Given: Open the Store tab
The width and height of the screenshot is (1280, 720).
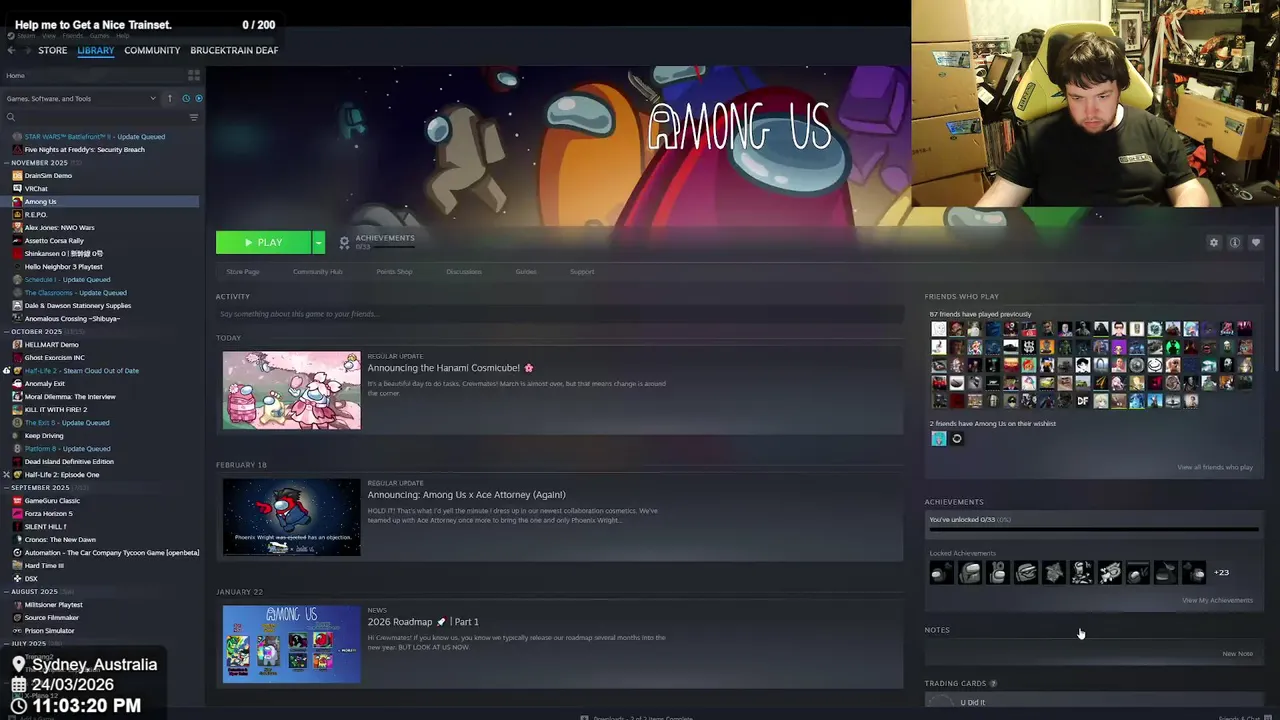Looking at the screenshot, I should [x=53, y=50].
